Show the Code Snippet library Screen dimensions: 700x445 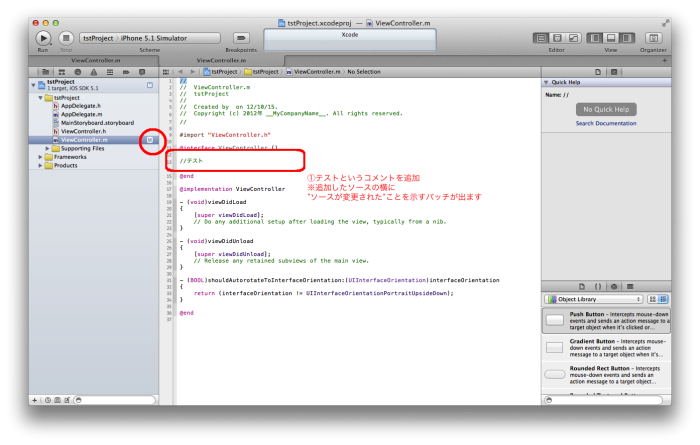click(x=598, y=287)
